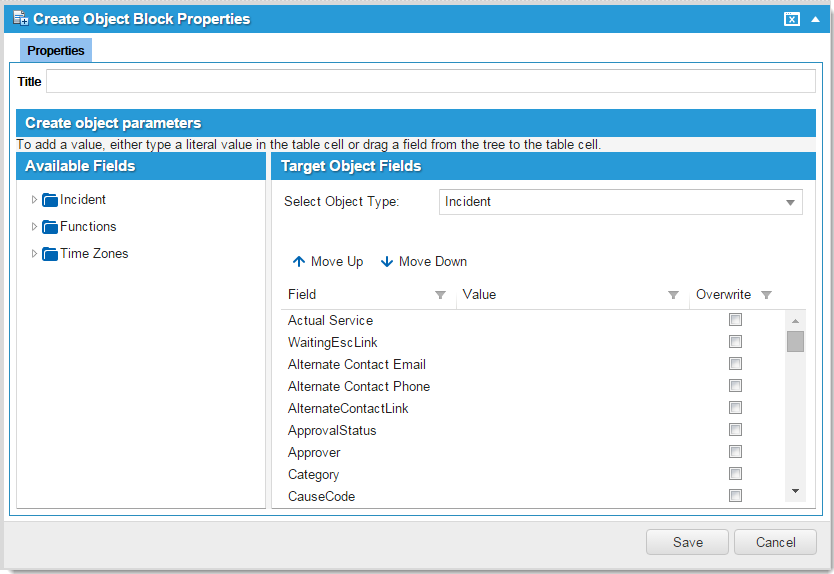Check Overwrite box for Alternate Contact Email
The height and width of the screenshot is (574, 834).
735,364
